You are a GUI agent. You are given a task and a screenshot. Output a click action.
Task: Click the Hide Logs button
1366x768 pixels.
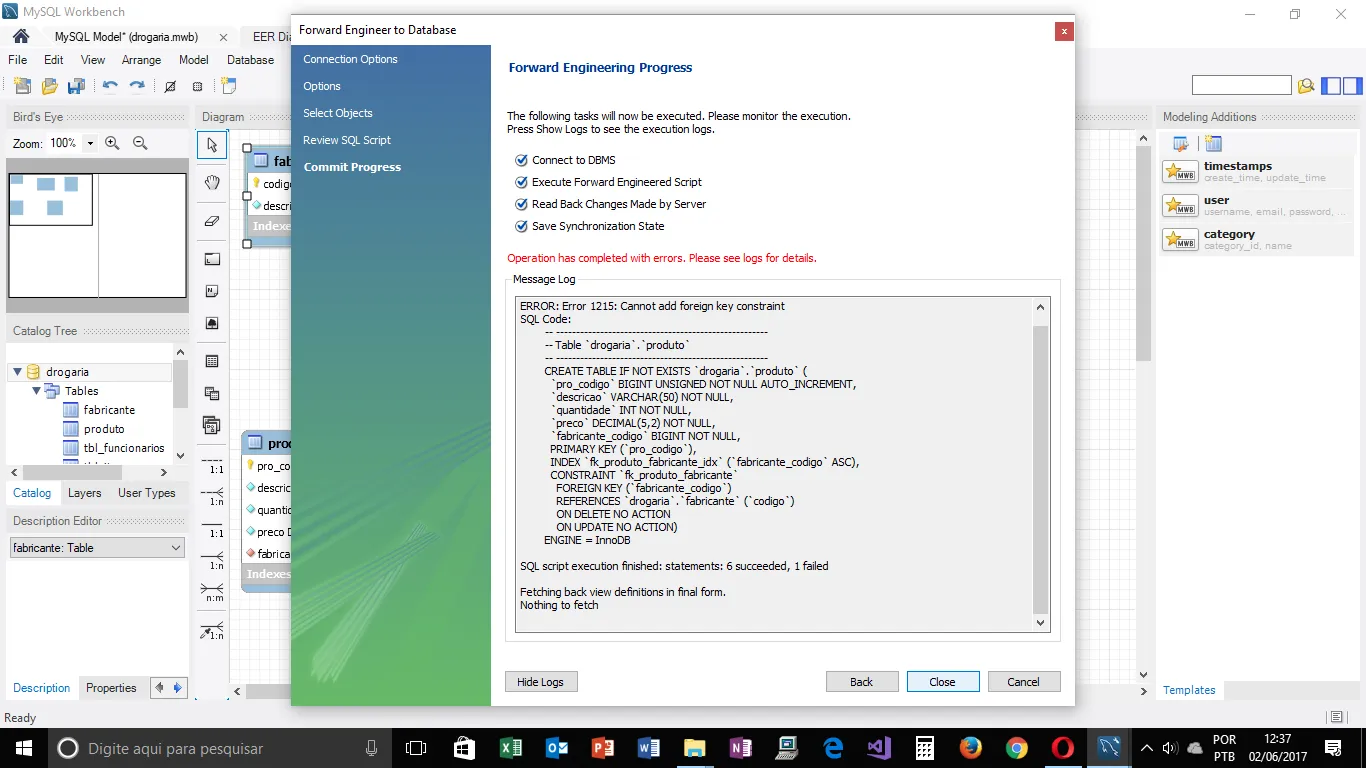coord(541,682)
